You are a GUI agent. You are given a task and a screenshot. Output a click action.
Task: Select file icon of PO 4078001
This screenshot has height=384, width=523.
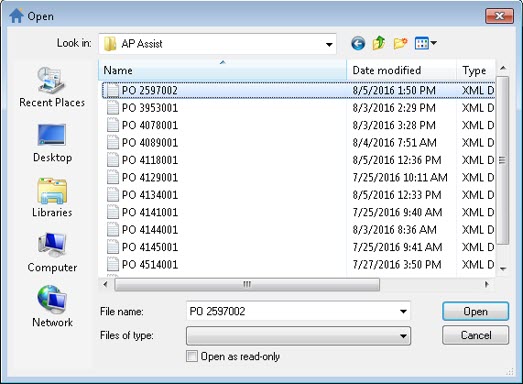[113, 125]
